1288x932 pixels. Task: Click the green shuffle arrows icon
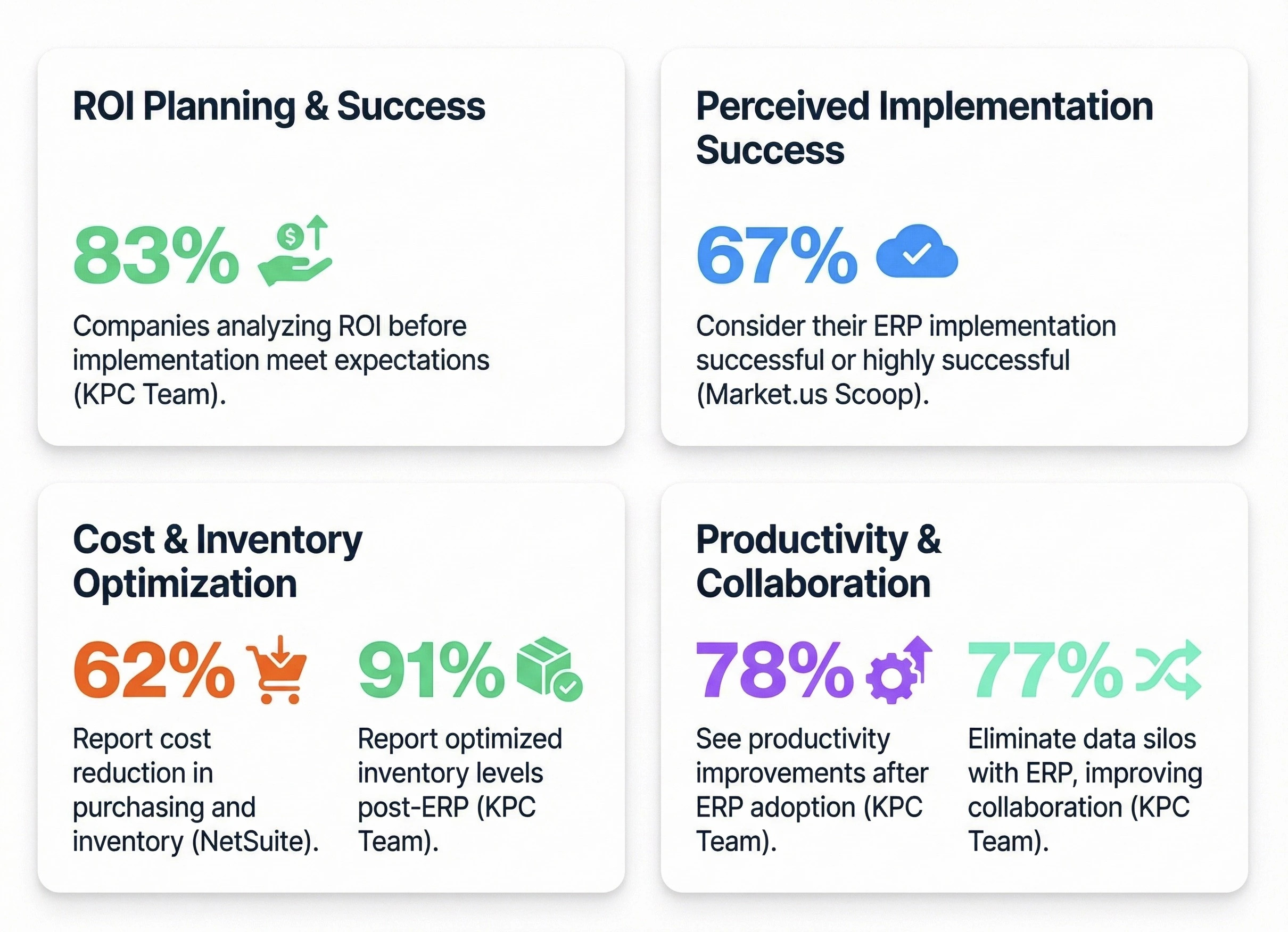(1168, 669)
